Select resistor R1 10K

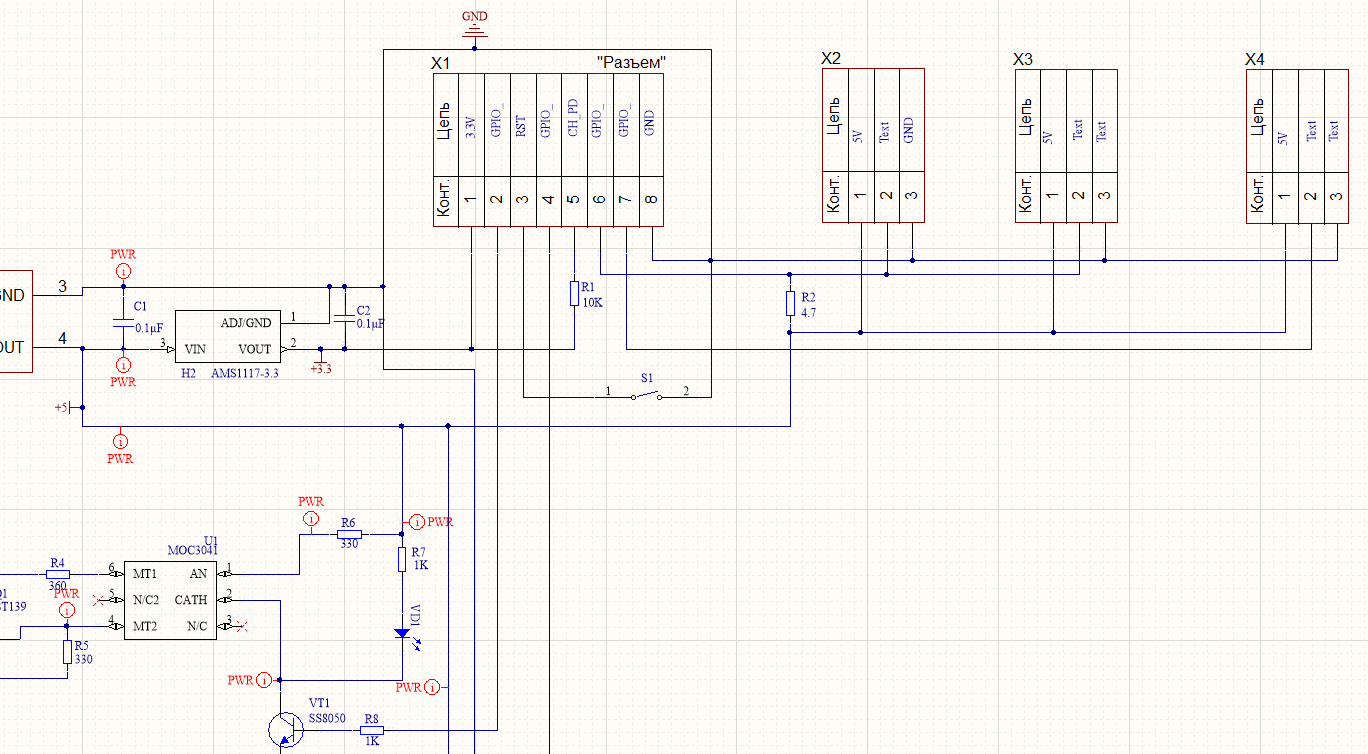[x=574, y=293]
